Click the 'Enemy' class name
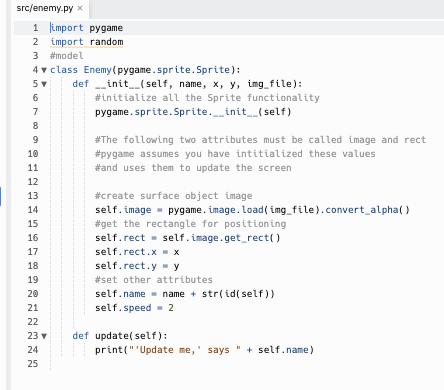This screenshot has width=444, height=390. [97, 70]
